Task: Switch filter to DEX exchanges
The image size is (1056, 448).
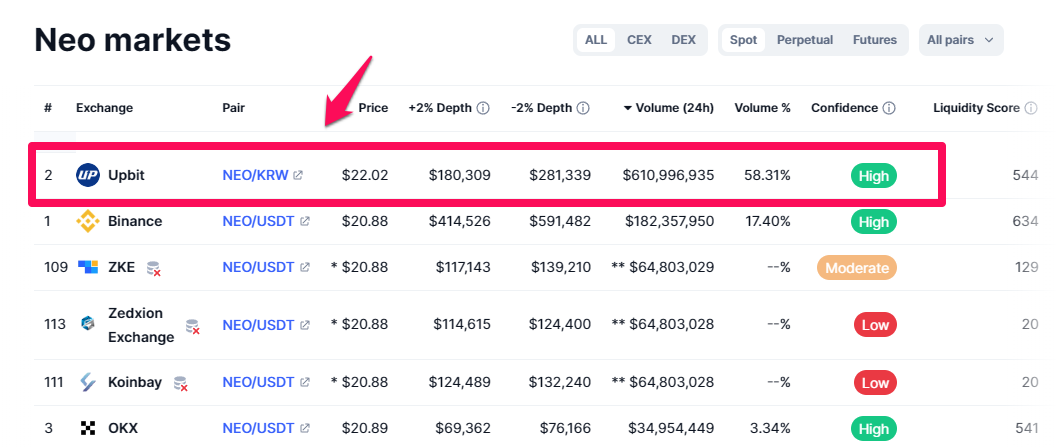Action: 684,40
